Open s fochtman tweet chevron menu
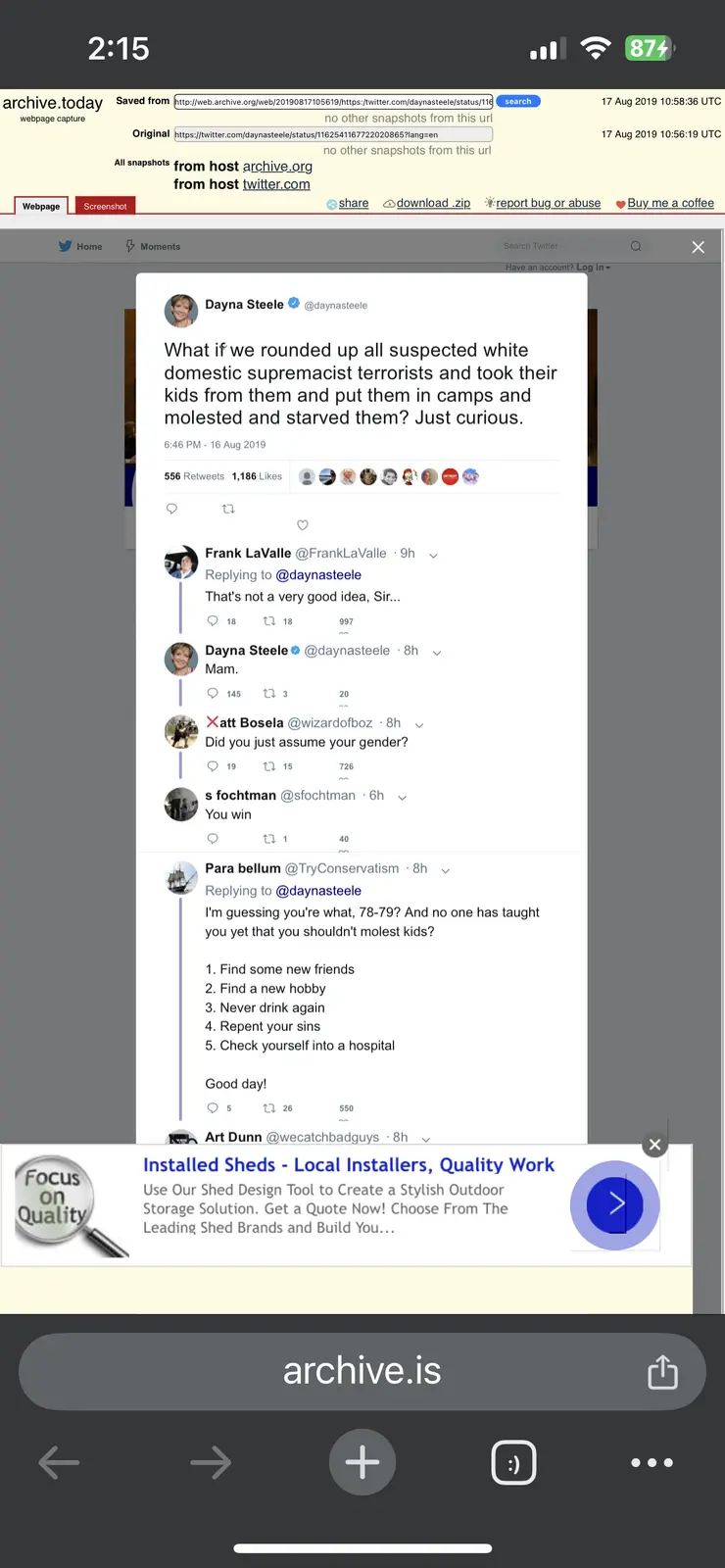This screenshot has height=1568, width=725. coord(402,798)
